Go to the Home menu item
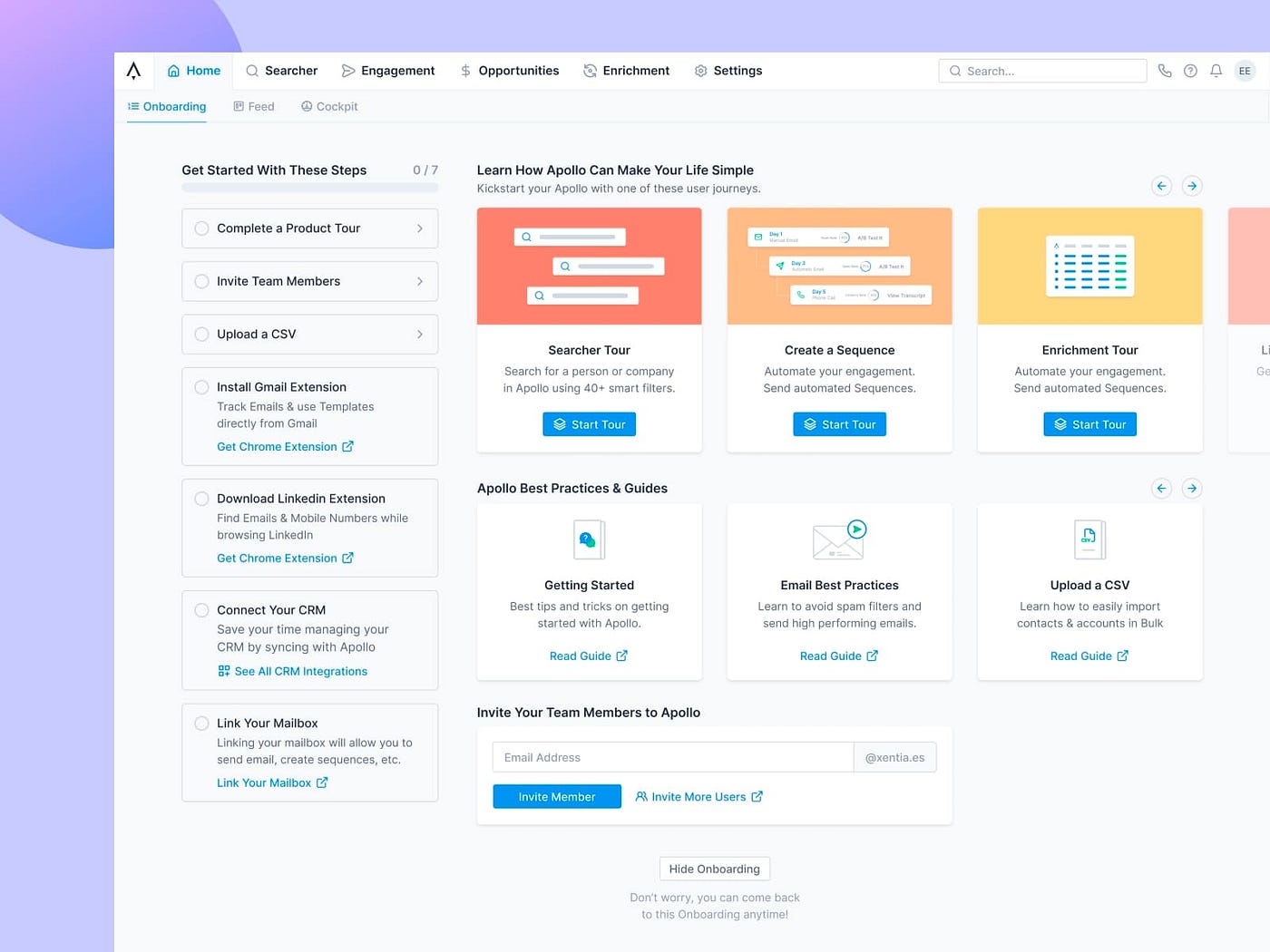Image resolution: width=1270 pixels, height=952 pixels. [x=194, y=71]
